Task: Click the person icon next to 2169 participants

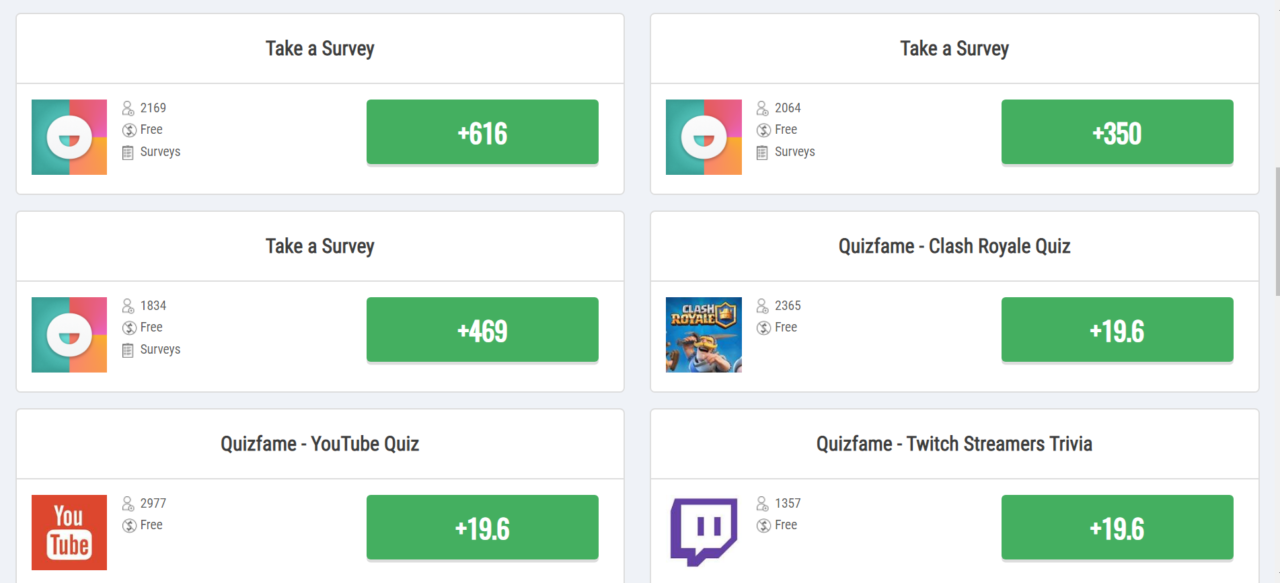Action: (x=126, y=107)
